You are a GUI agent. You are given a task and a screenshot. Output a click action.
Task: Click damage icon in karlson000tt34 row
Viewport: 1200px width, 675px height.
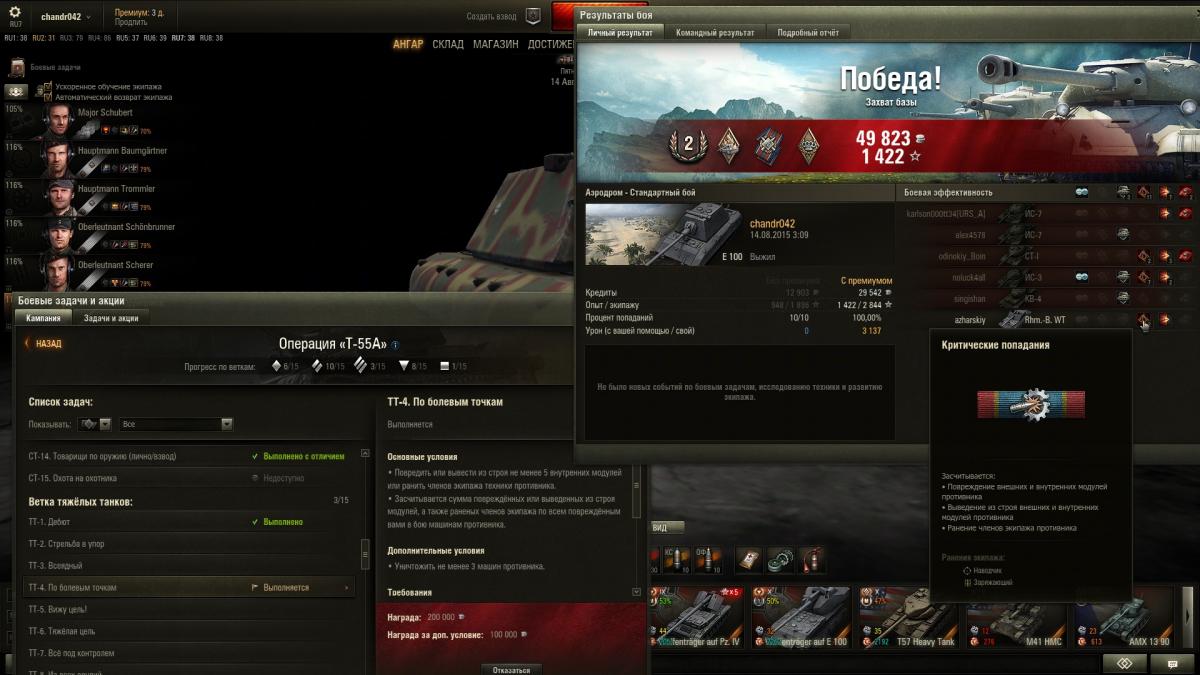pyautogui.click(x=1165, y=214)
